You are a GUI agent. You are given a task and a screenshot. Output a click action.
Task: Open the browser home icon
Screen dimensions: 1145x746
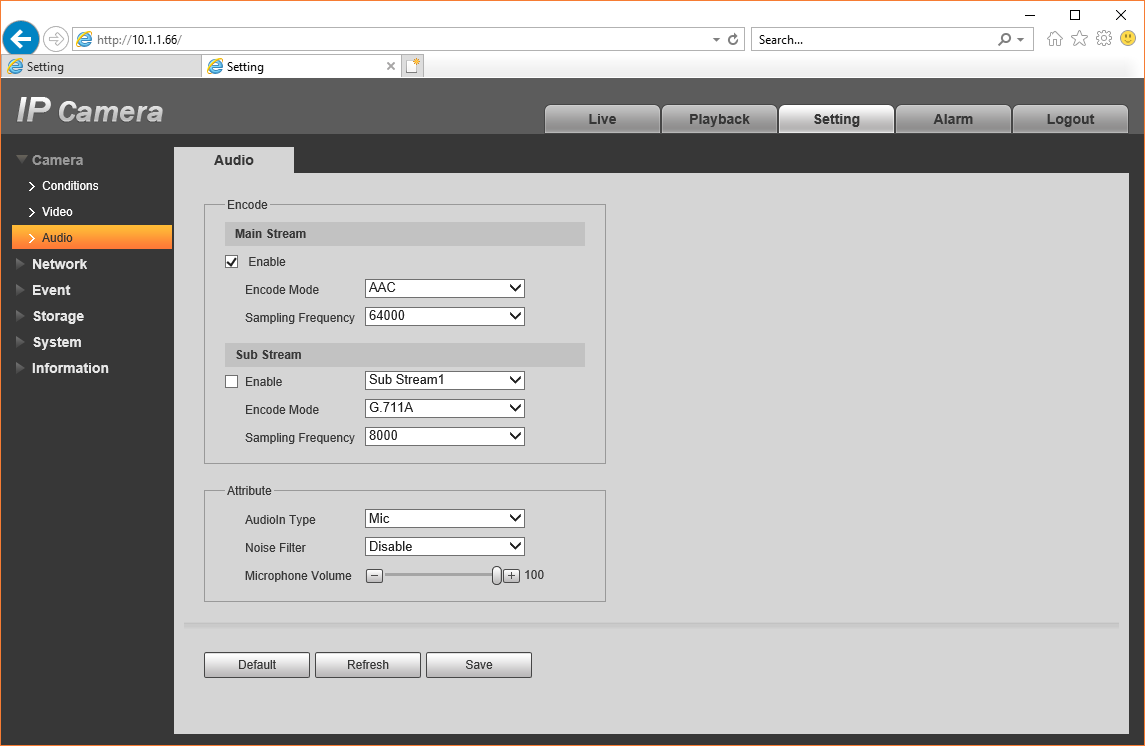pos(1054,39)
